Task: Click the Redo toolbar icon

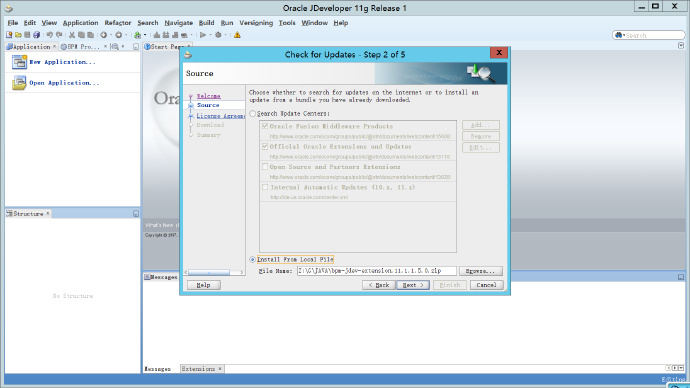Action: 59,35
